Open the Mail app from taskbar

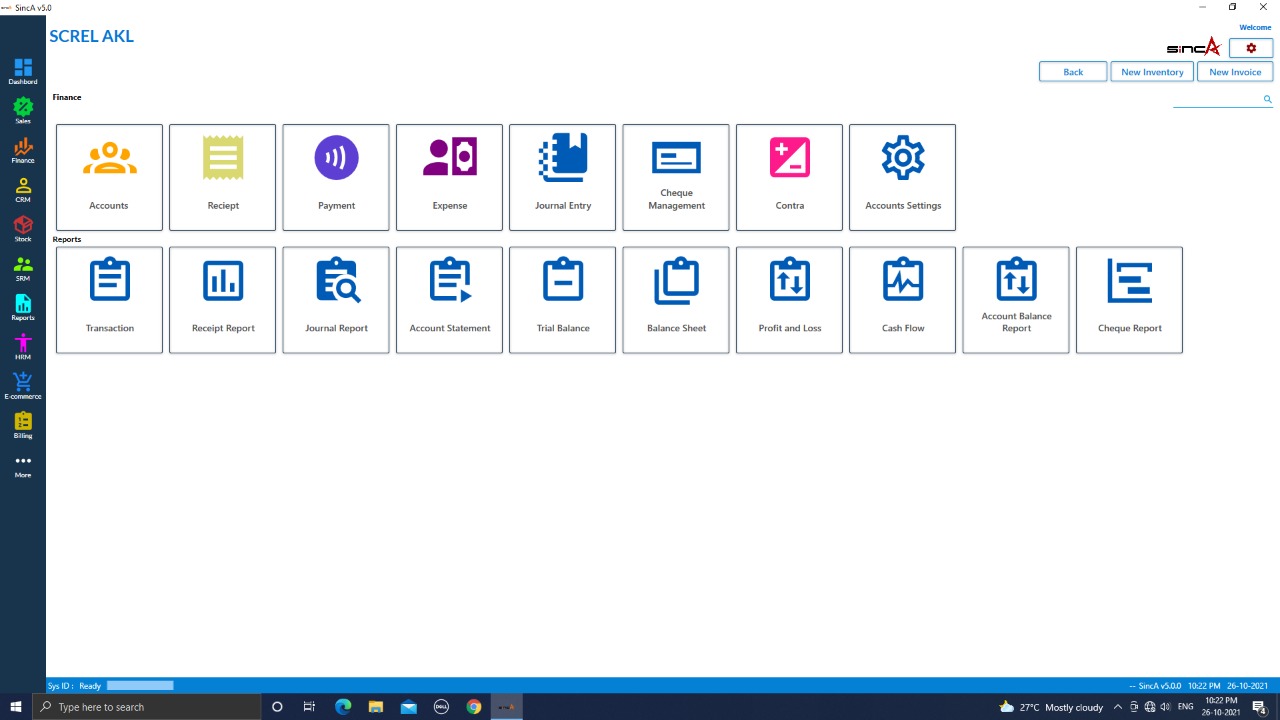[x=409, y=707]
